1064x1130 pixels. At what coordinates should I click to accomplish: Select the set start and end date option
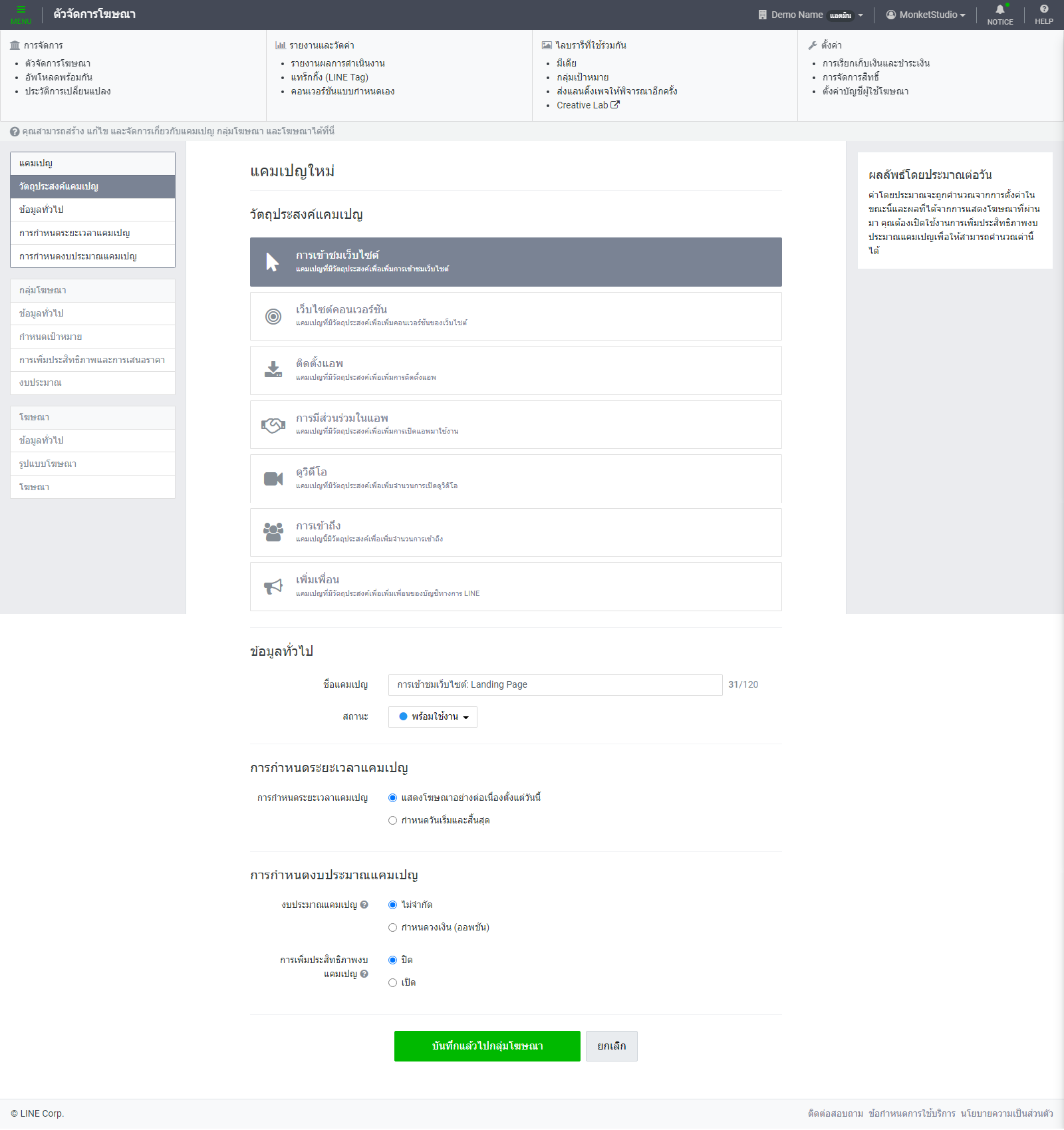pyautogui.click(x=393, y=821)
